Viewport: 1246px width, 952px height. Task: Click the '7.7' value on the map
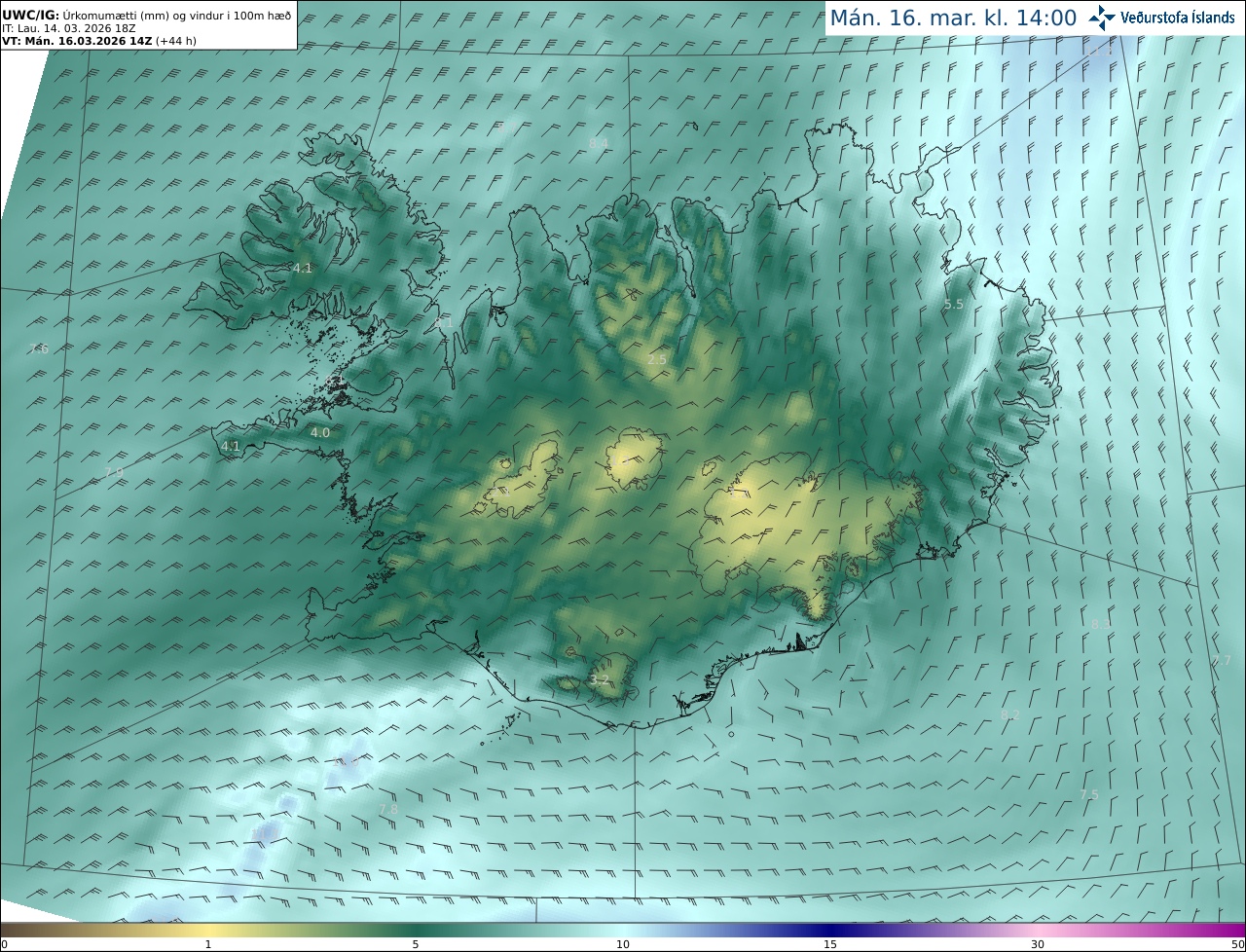[1222, 660]
